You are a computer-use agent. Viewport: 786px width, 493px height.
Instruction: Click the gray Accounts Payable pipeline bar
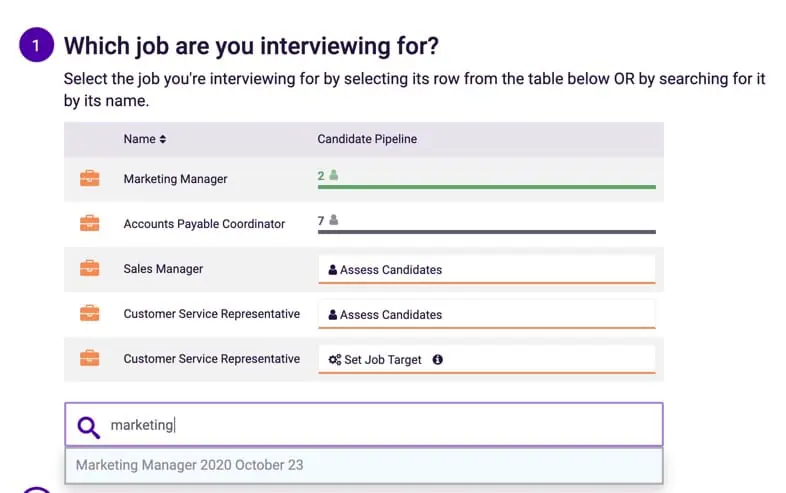[486, 232]
